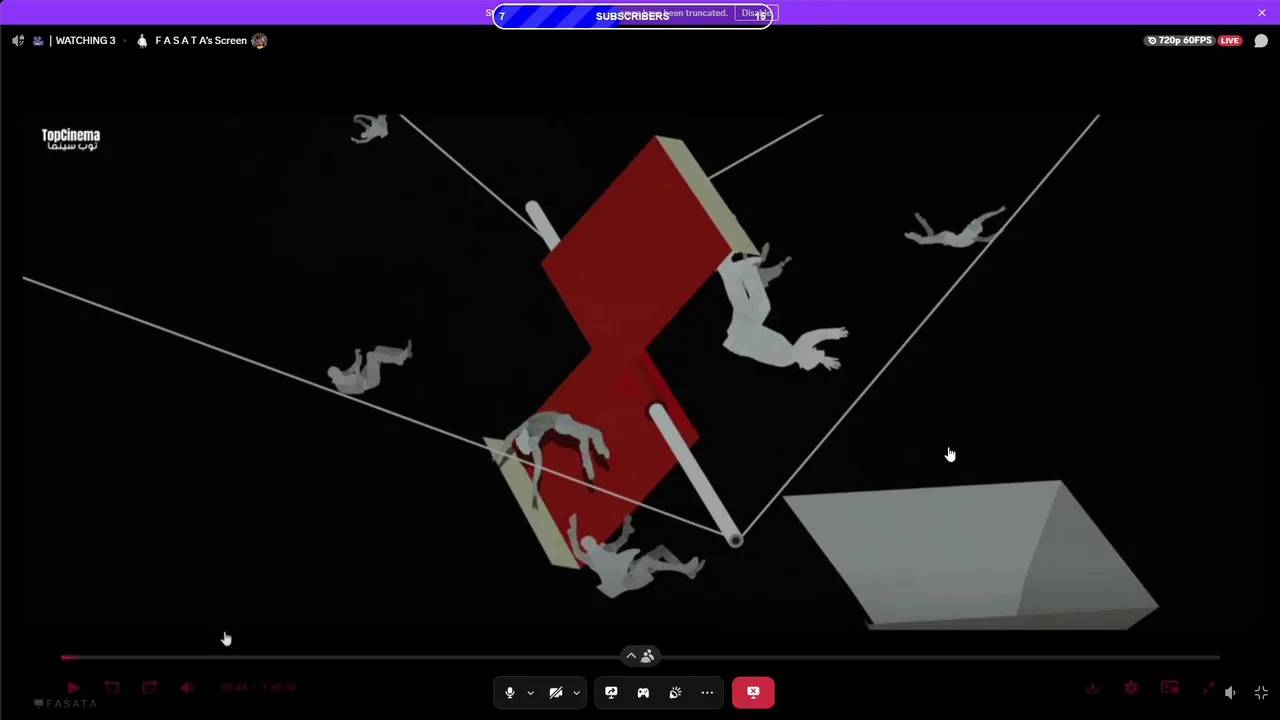Toggle the microphone mute
The image size is (1280, 720).
pos(510,692)
